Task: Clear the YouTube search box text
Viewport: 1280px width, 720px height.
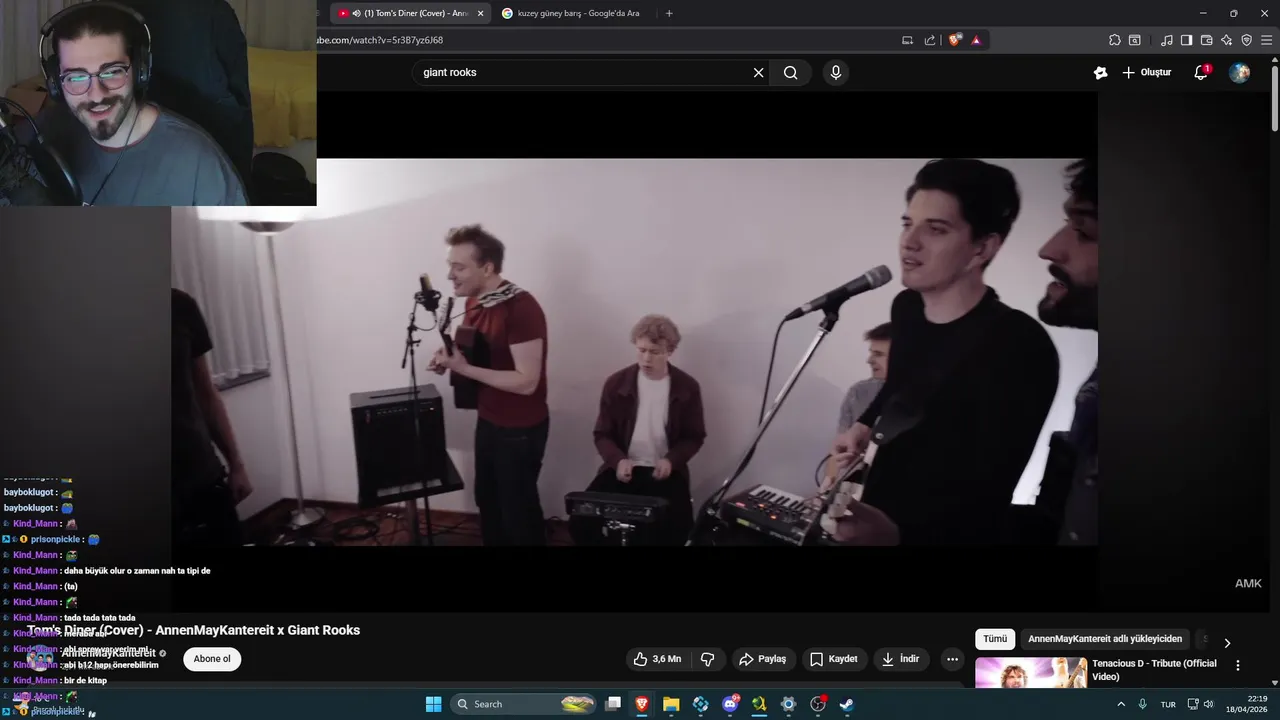Action: (758, 73)
